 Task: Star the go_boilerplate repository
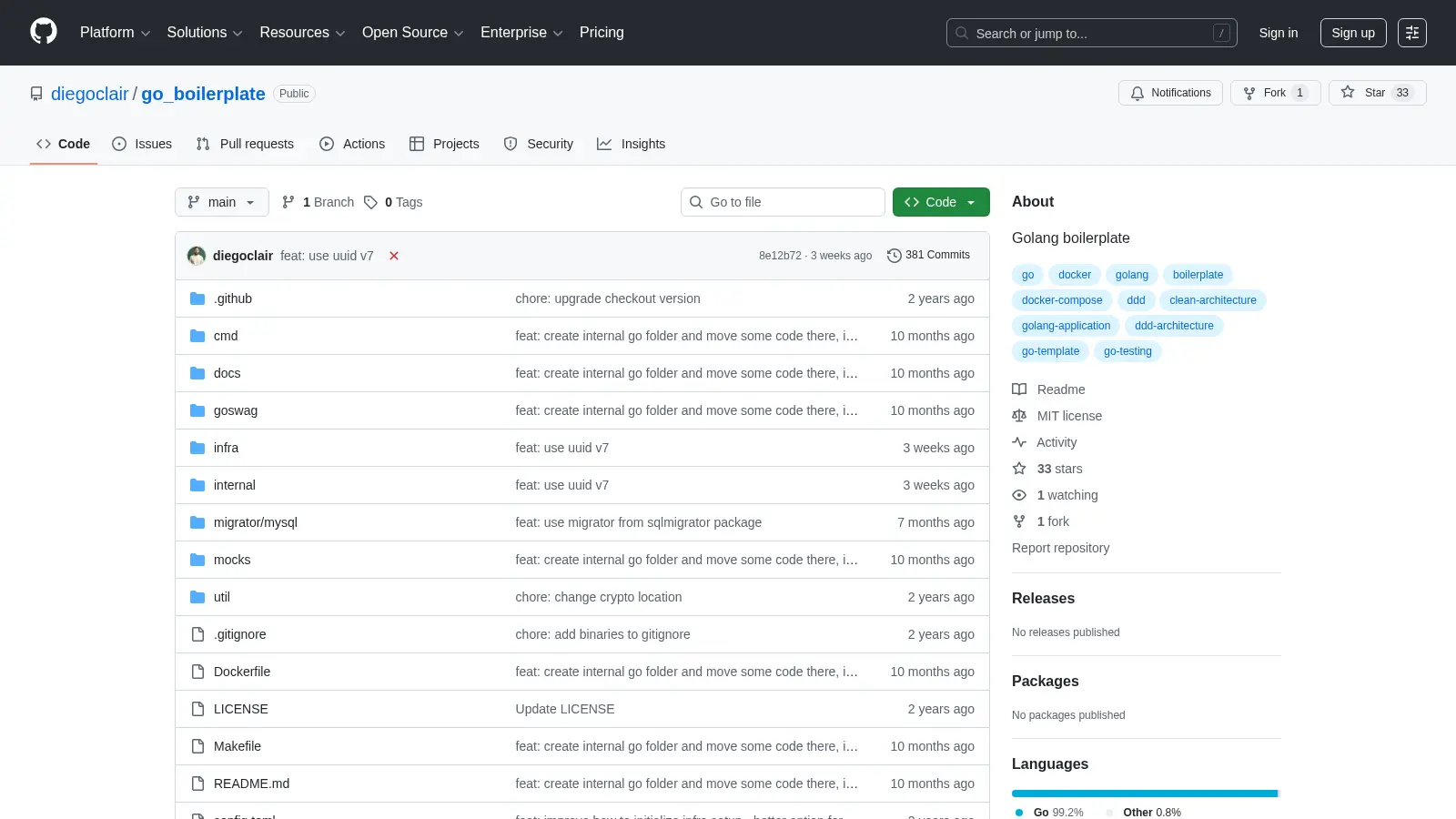[x=1377, y=93]
